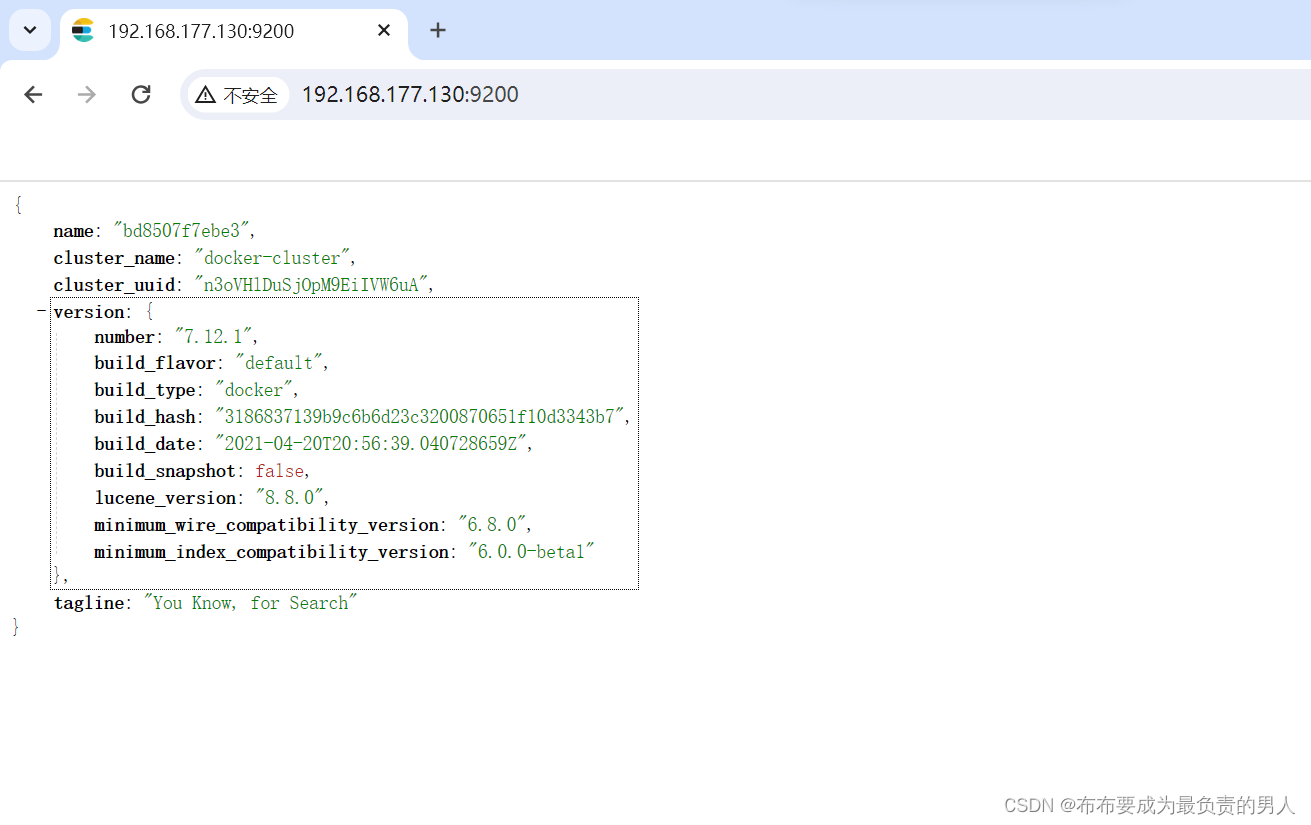Click the name key
This screenshot has height=825, width=1311.
click(73, 231)
